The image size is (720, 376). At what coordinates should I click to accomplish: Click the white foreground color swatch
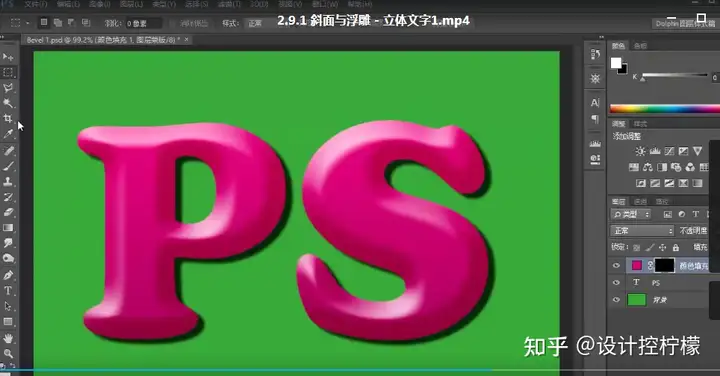pyautogui.click(x=616, y=63)
